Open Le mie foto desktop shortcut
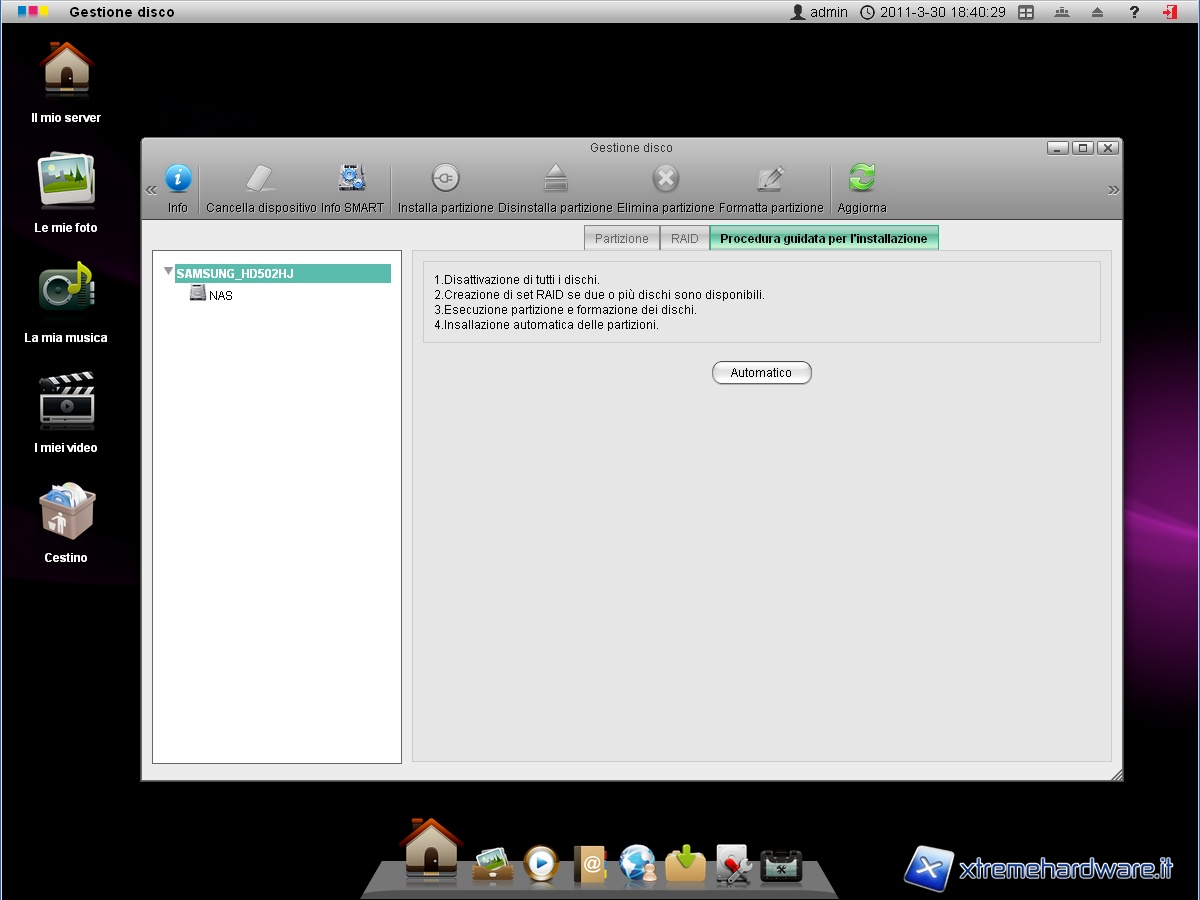The image size is (1200, 900). pos(66,180)
